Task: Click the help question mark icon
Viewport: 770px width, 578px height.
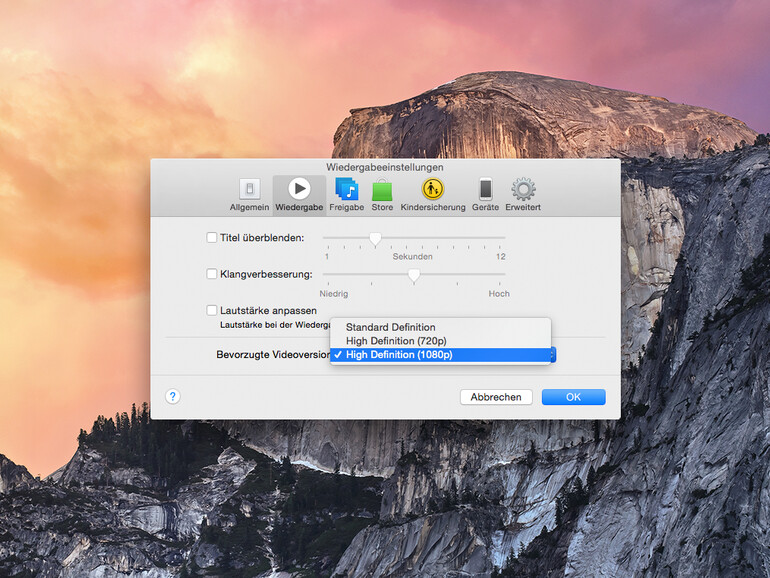Action: tap(172, 396)
